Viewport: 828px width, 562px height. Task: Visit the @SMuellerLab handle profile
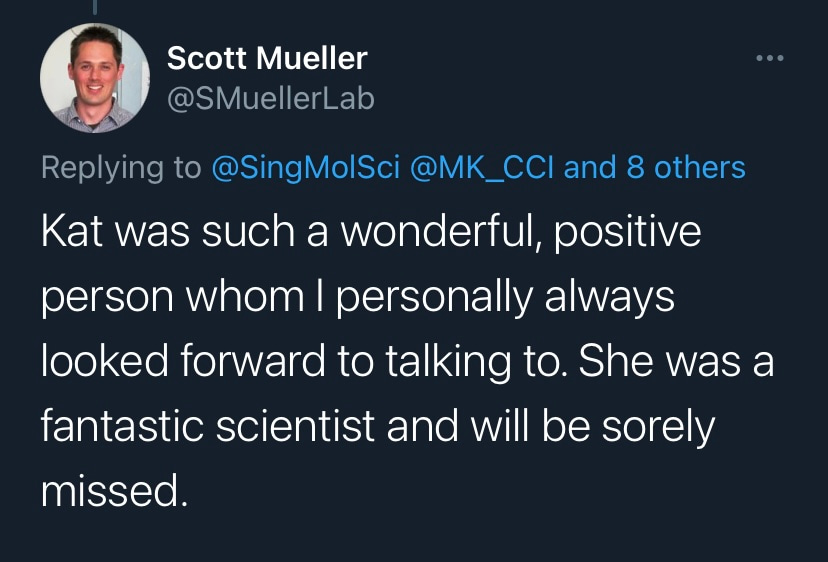[270, 97]
